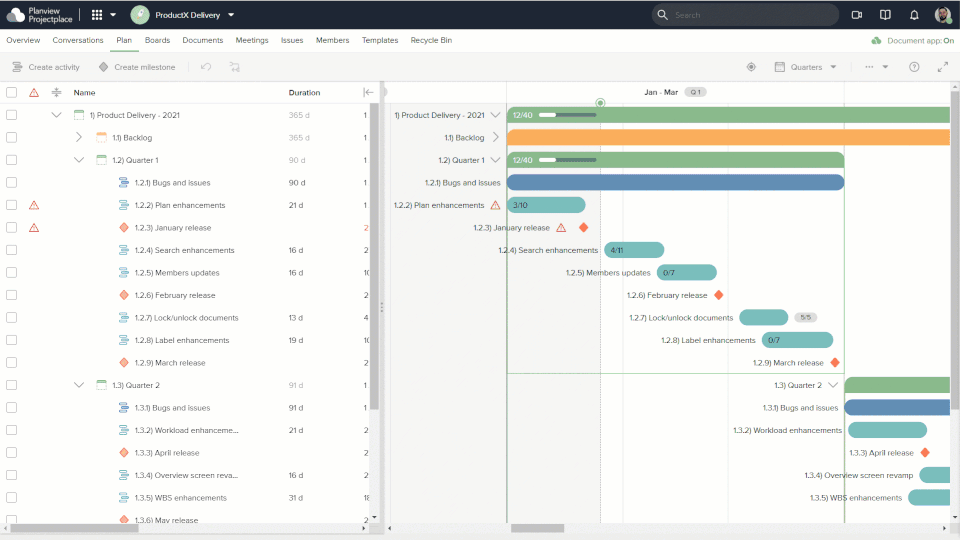Open the Recycle Bin tab
Screen dimensions: 960x540
[x=431, y=40]
